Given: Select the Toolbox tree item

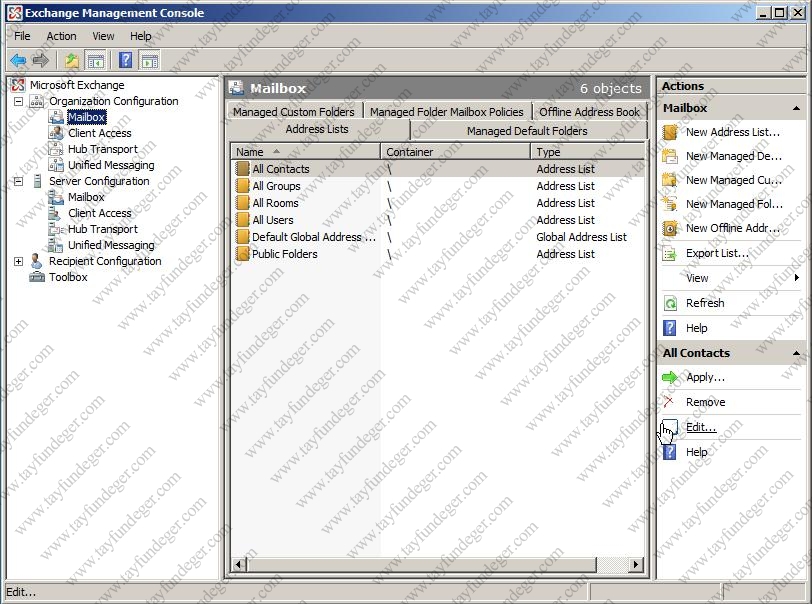Looking at the screenshot, I should point(68,277).
